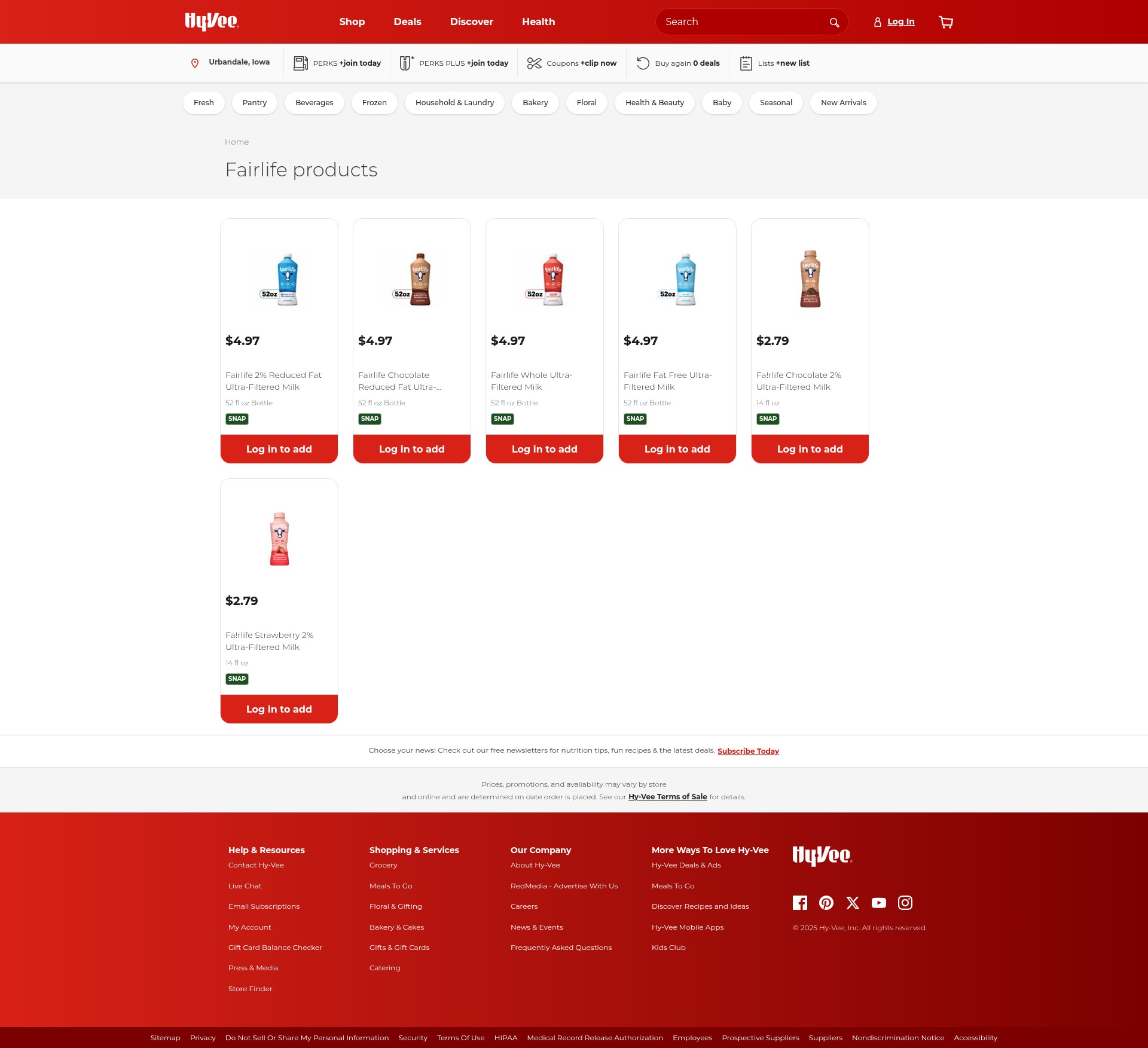This screenshot has width=1148, height=1048.
Task: Click the Log In link
Action: [x=901, y=22]
